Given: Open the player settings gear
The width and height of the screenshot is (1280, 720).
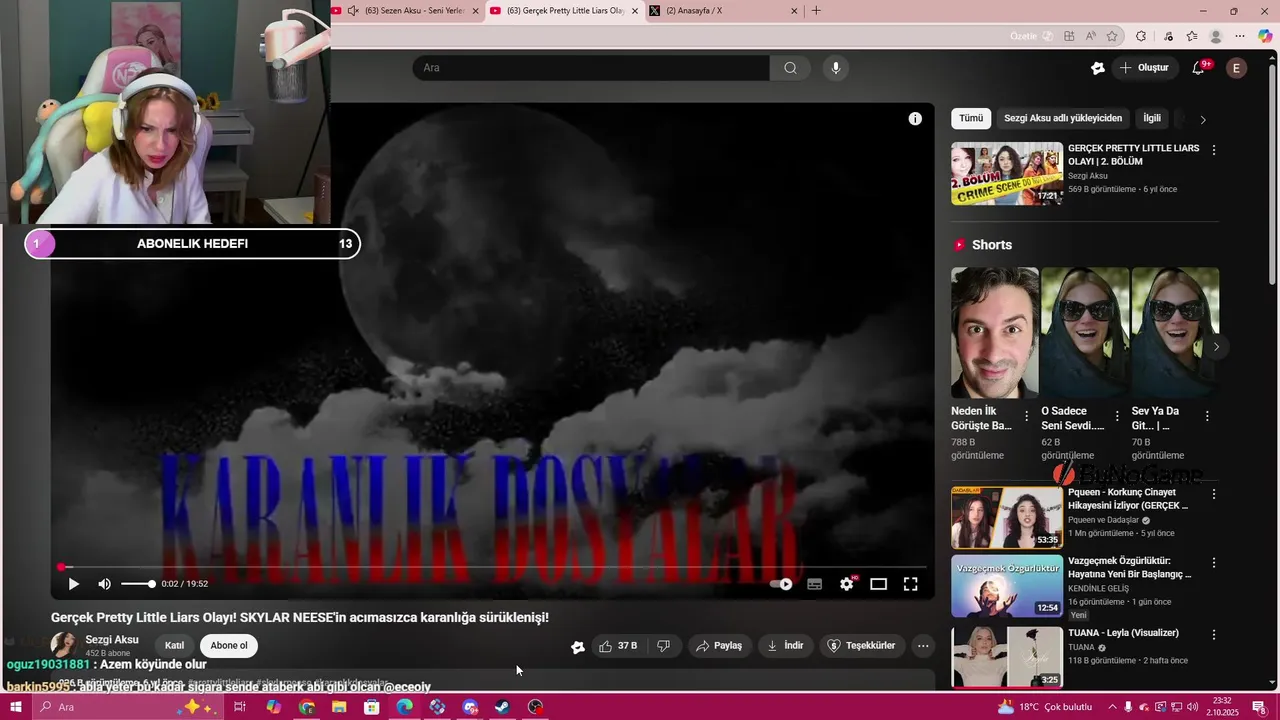Looking at the screenshot, I should coord(847,584).
